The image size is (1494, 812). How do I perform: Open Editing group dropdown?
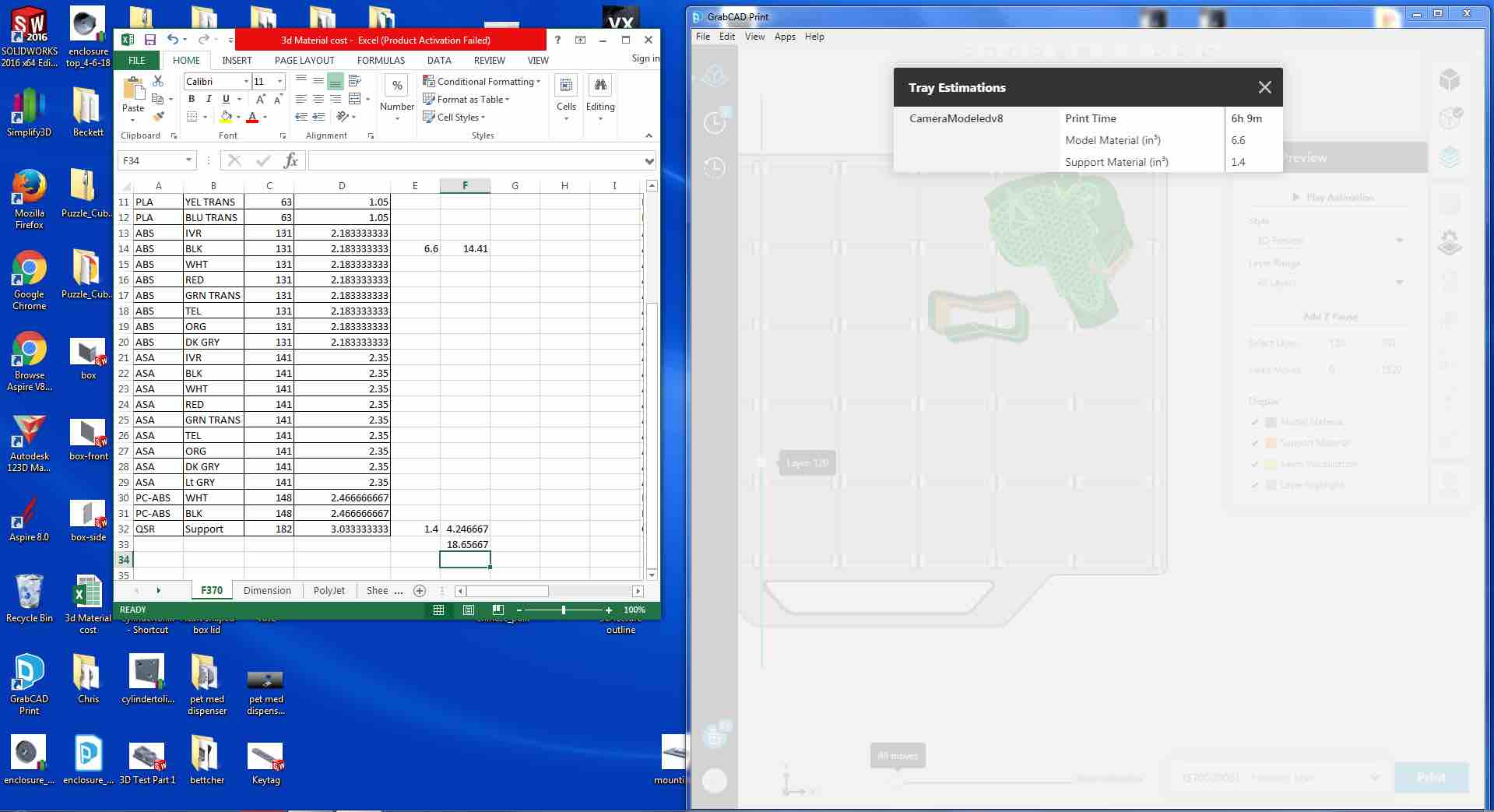coord(600,100)
